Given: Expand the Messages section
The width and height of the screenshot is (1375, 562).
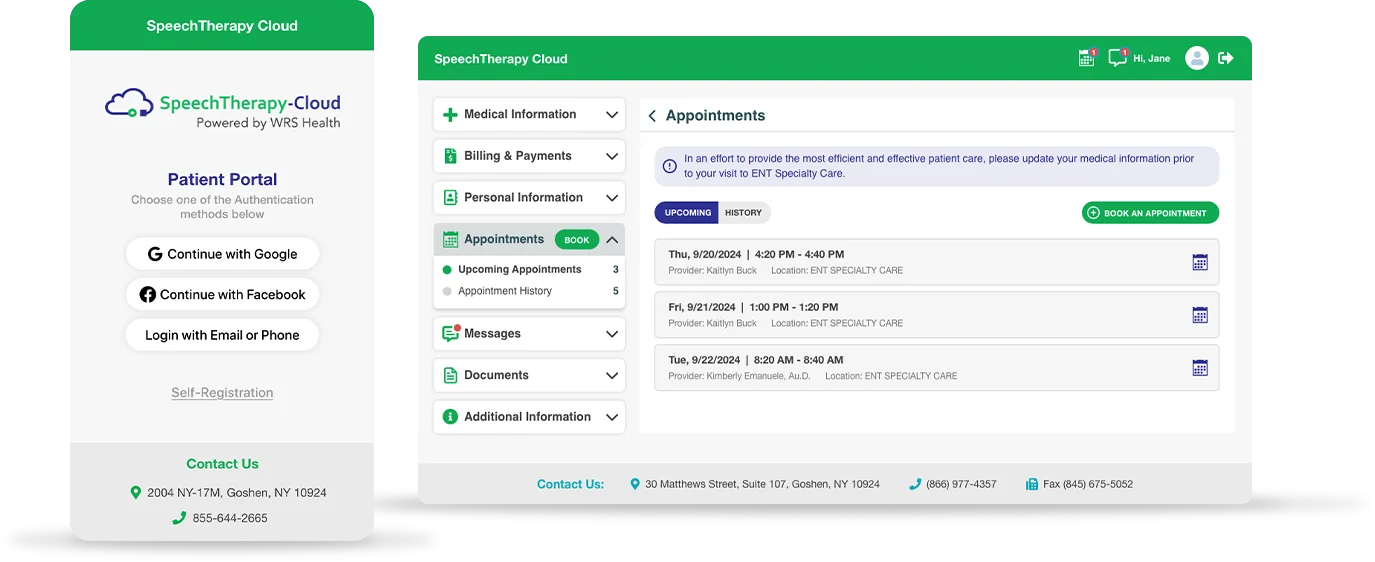Looking at the screenshot, I should click(612, 334).
